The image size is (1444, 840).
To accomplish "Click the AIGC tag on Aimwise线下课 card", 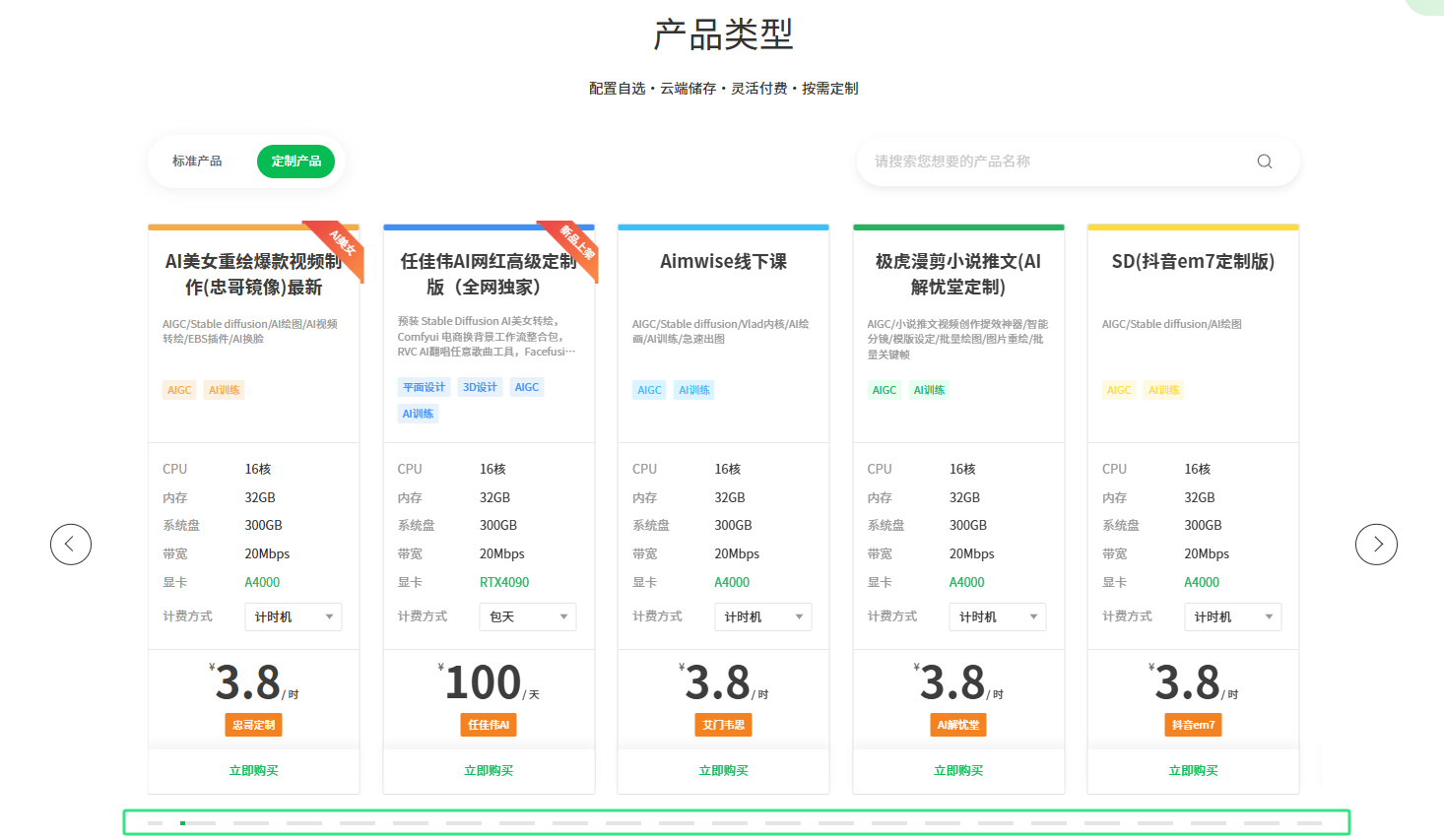I will [649, 390].
